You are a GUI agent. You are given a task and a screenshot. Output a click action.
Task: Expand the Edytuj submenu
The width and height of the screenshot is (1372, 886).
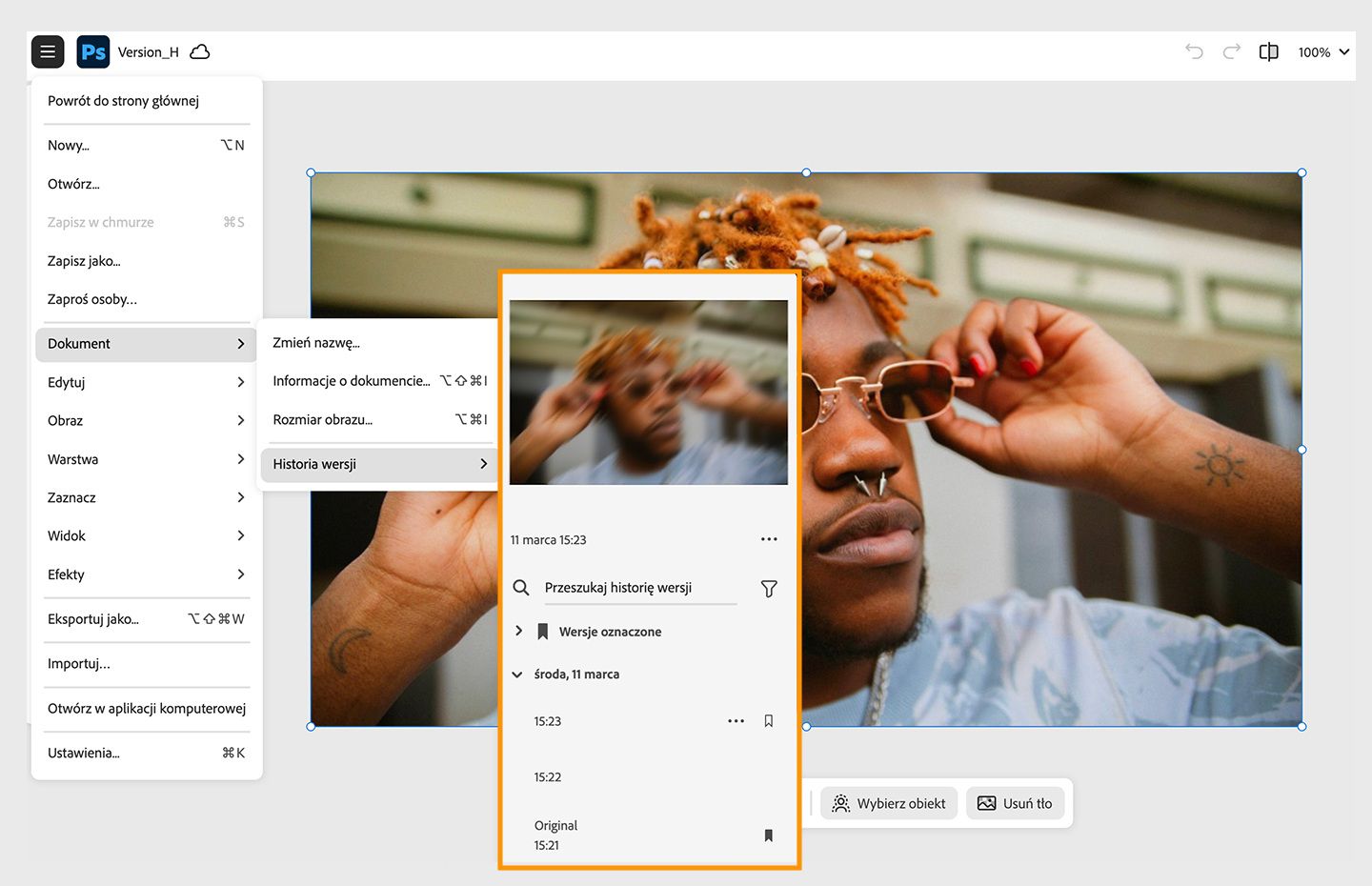(147, 382)
